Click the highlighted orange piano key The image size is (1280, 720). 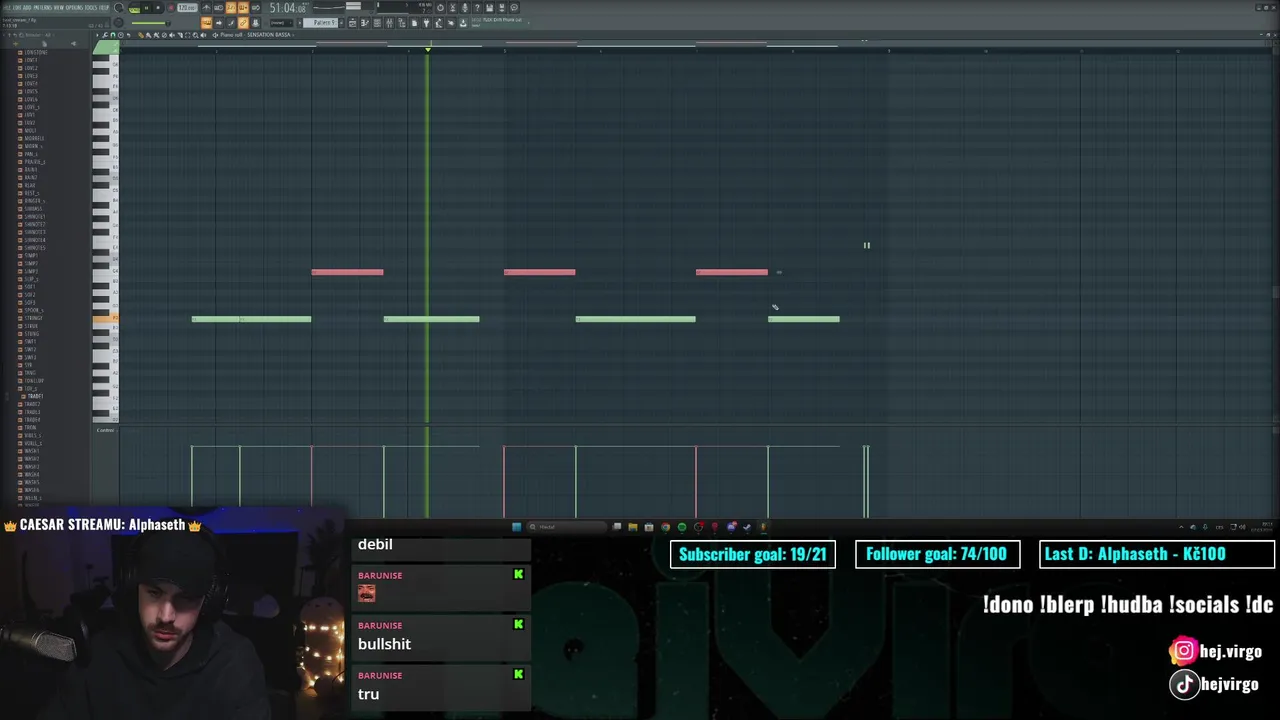click(104, 319)
